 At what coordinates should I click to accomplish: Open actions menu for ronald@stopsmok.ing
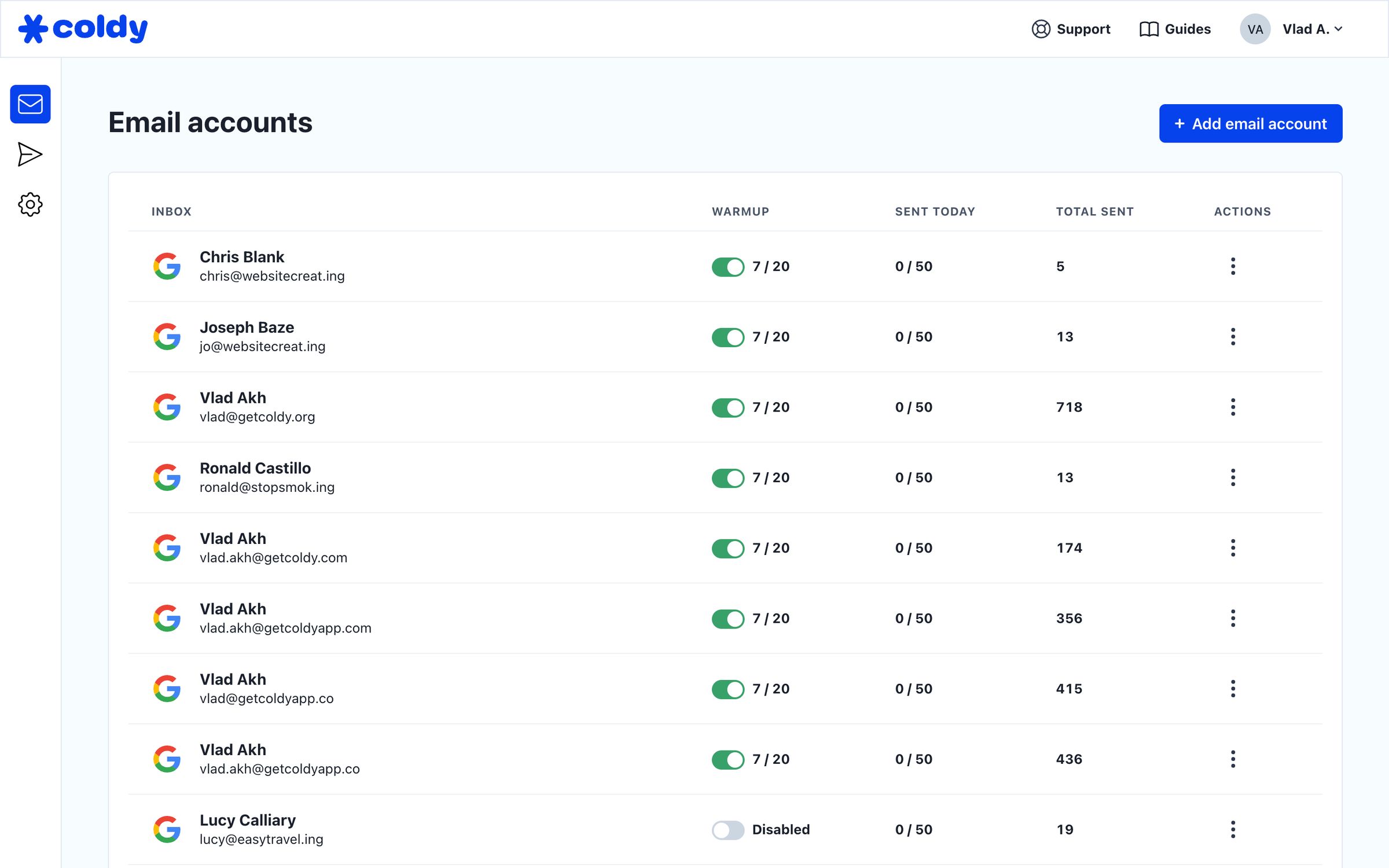[1232, 477]
